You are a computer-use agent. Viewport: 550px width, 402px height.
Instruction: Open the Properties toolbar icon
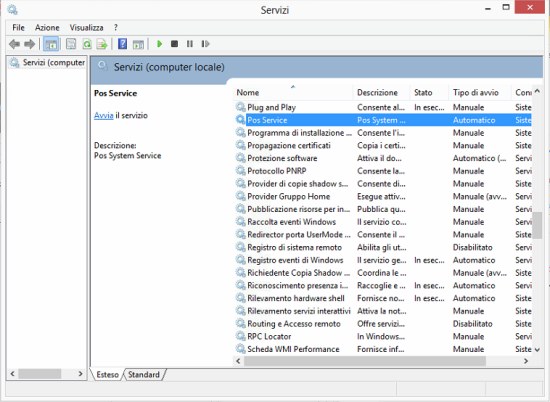pyautogui.click(x=71, y=44)
